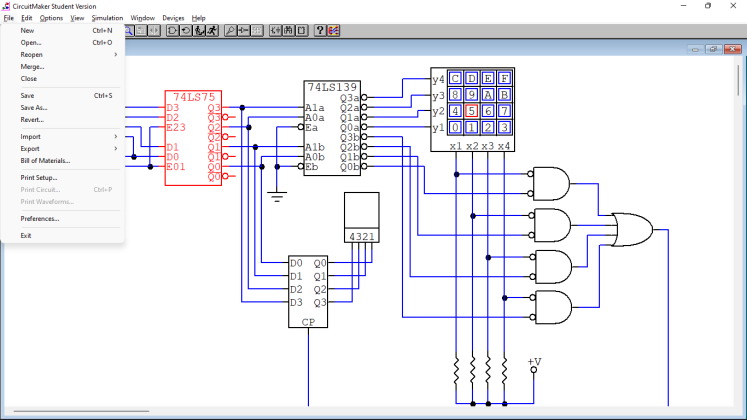Choose Merge... menu entry
This screenshot has width=747, height=420.
point(62,67)
